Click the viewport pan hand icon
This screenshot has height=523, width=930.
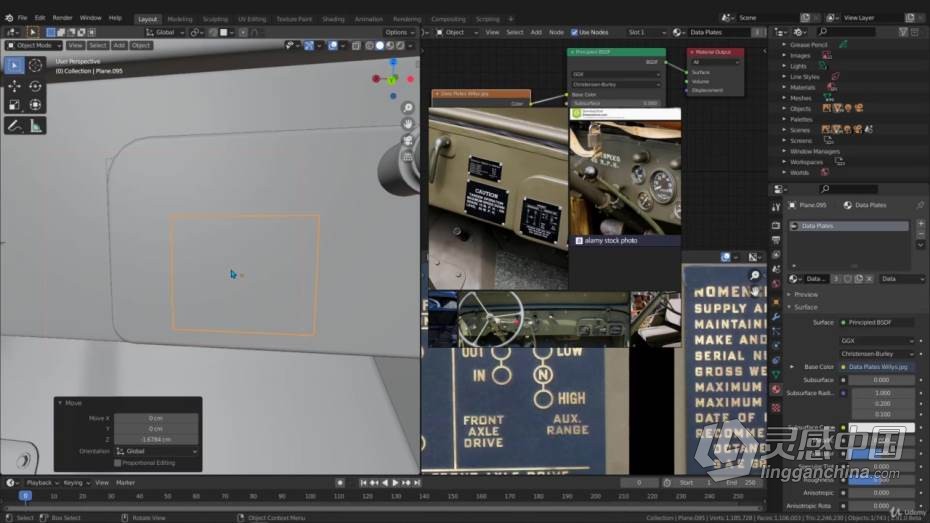point(407,123)
